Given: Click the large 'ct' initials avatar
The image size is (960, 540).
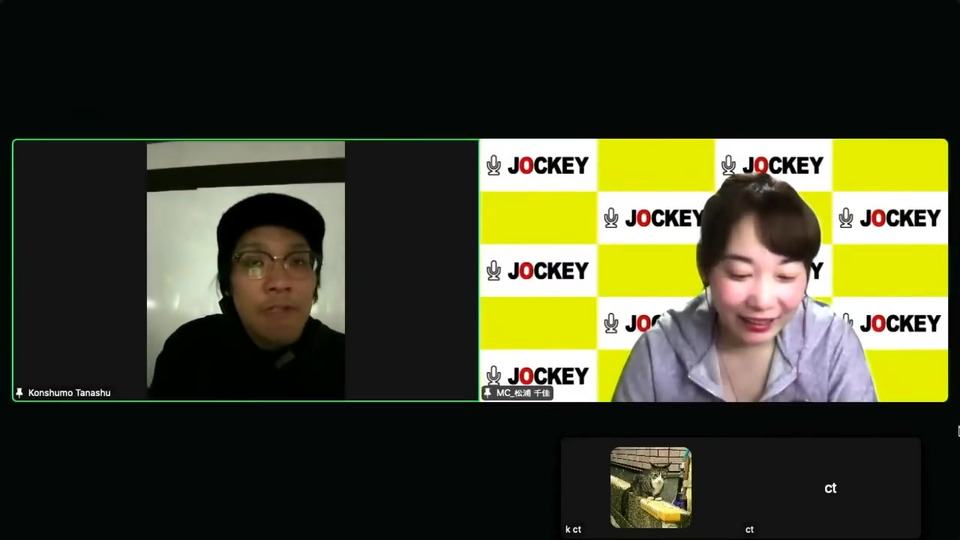Looking at the screenshot, I should [830, 488].
